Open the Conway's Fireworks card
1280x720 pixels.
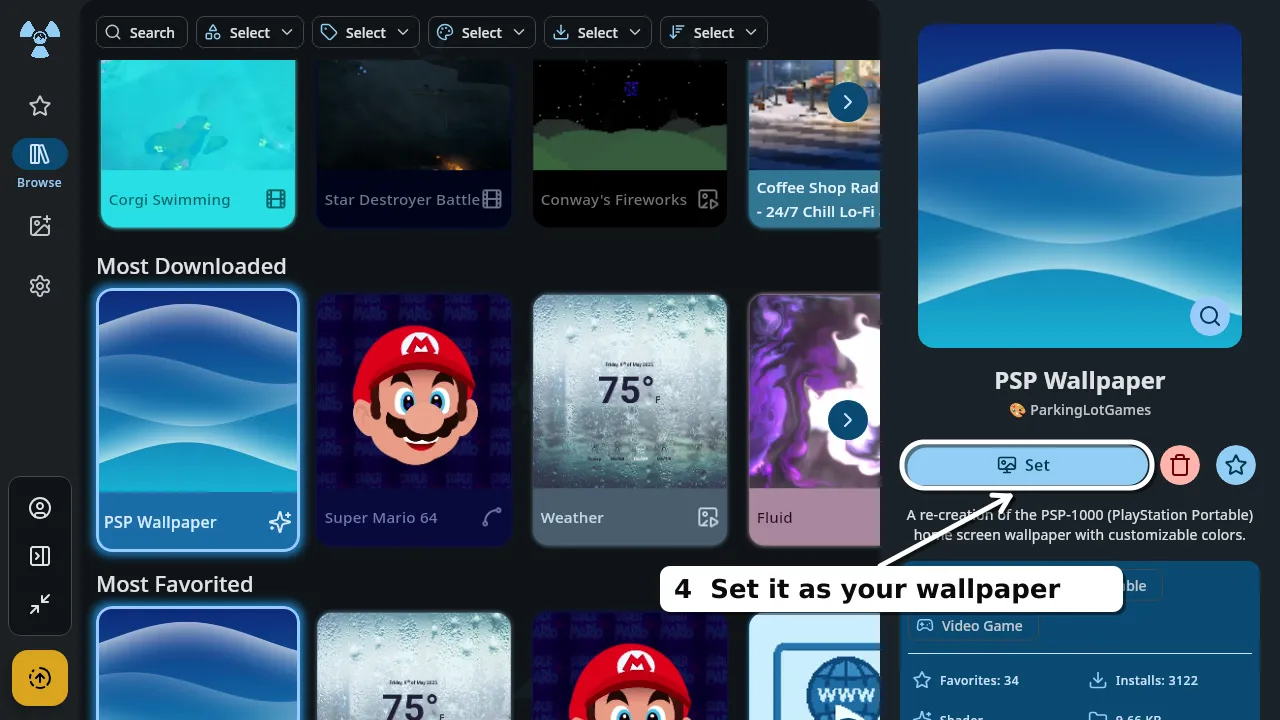pyautogui.click(x=630, y=143)
